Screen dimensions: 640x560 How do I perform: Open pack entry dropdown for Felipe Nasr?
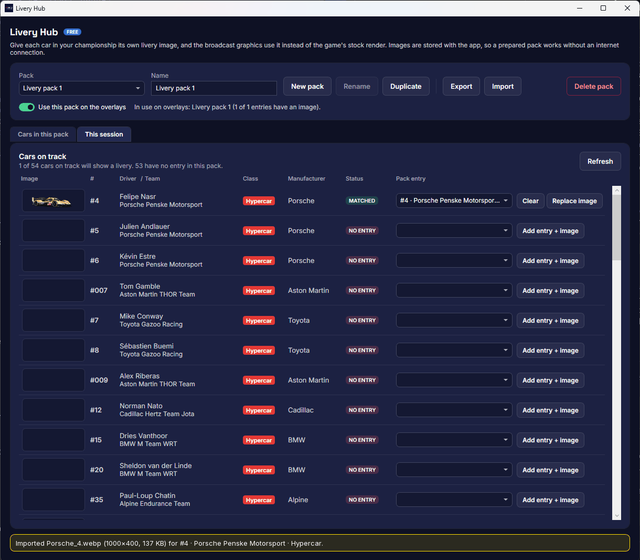[x=454, y=200]
